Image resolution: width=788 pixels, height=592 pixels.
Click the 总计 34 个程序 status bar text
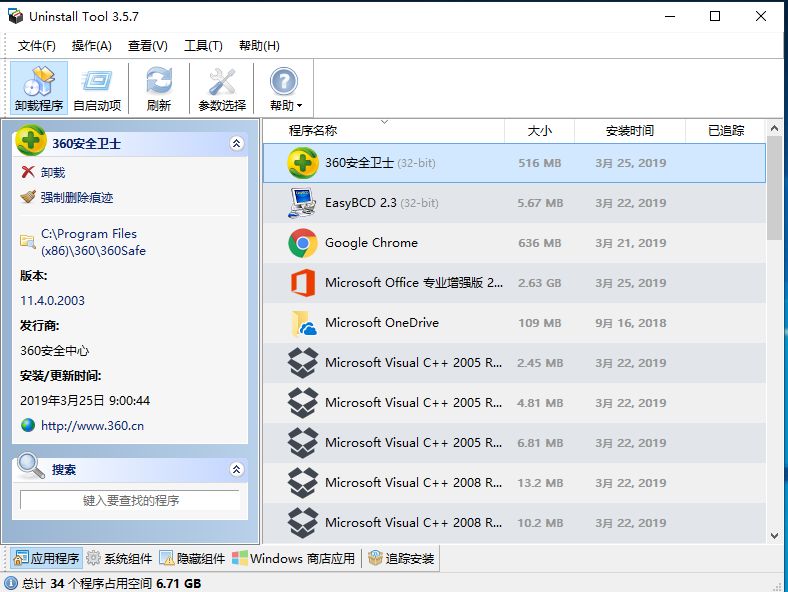coord(112,583)
